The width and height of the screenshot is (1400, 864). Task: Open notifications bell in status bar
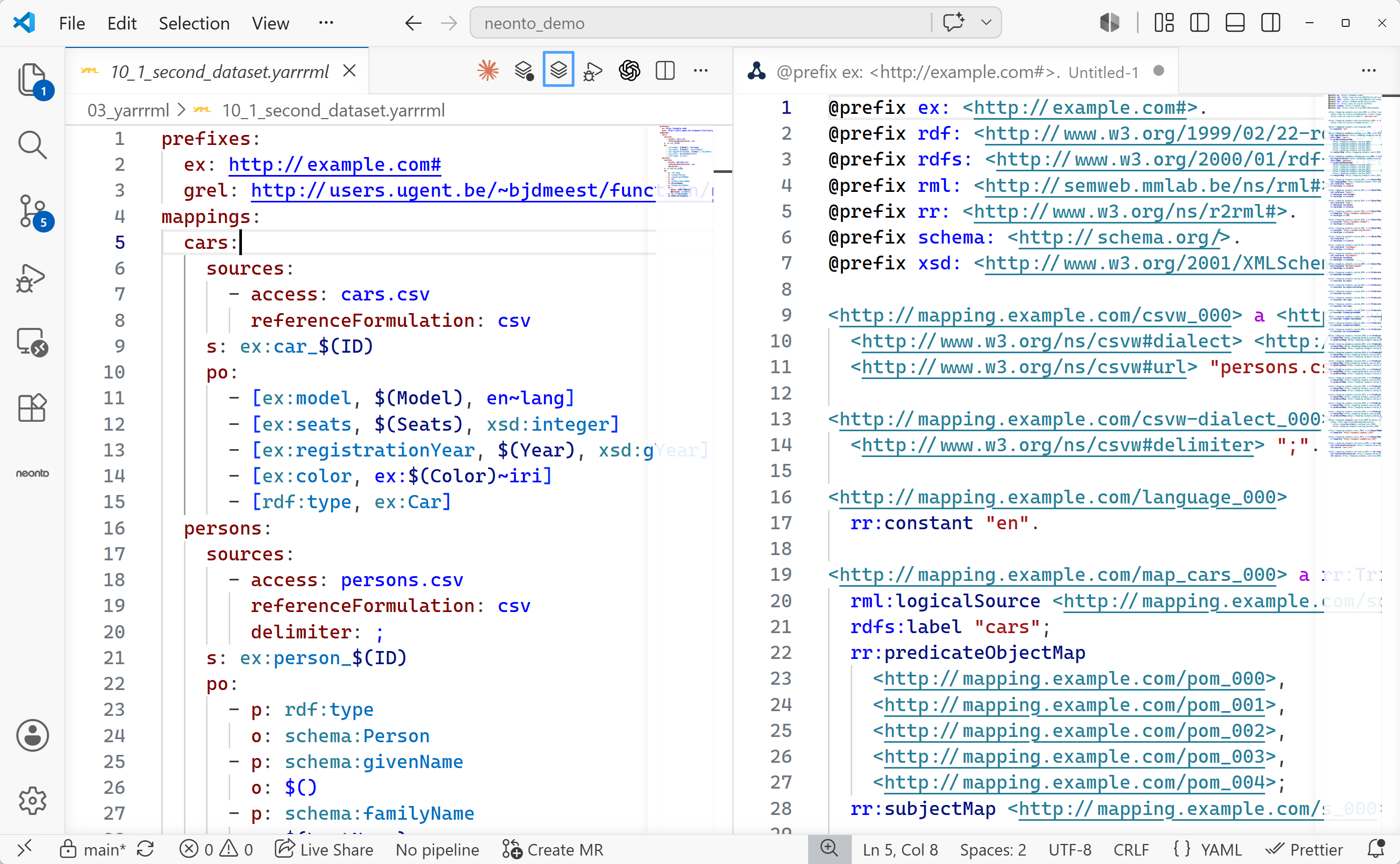[x=1377, y=850]
